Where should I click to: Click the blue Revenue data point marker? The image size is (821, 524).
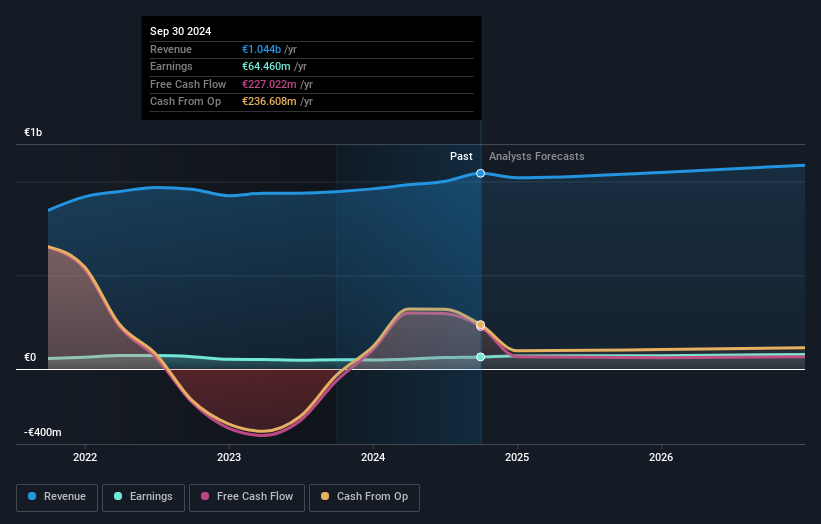480,173
